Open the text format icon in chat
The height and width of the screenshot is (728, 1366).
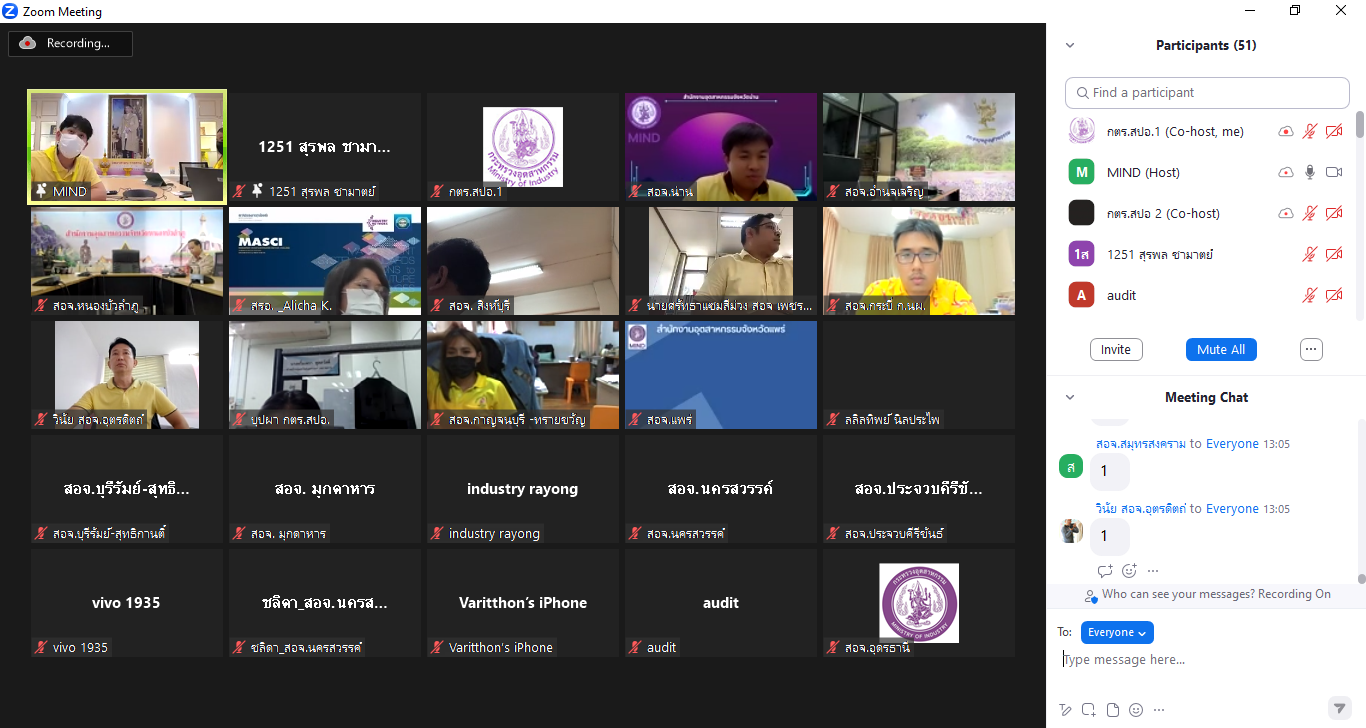(1066, 710)
